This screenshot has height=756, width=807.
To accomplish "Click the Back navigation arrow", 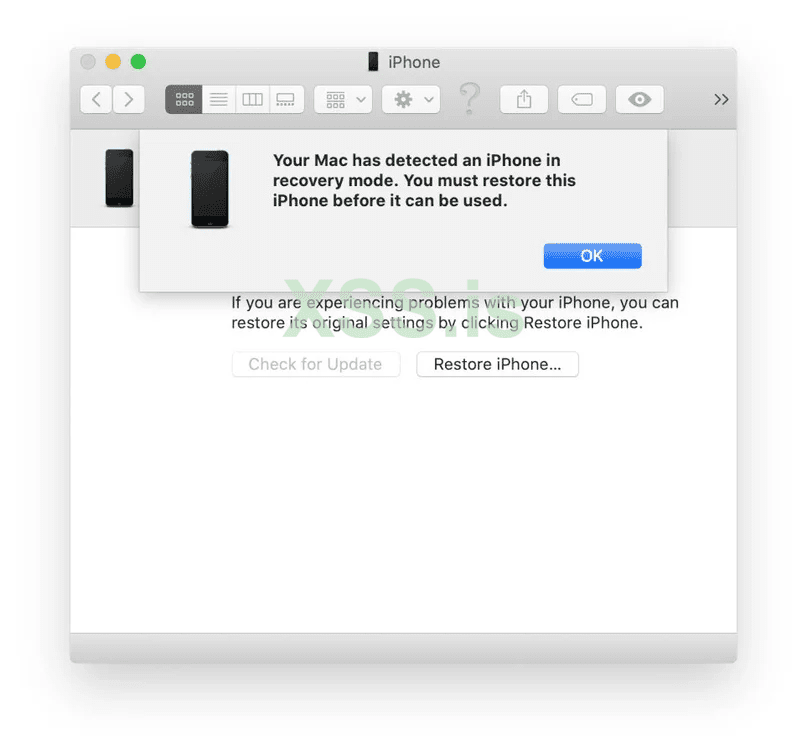I will 96,99.
